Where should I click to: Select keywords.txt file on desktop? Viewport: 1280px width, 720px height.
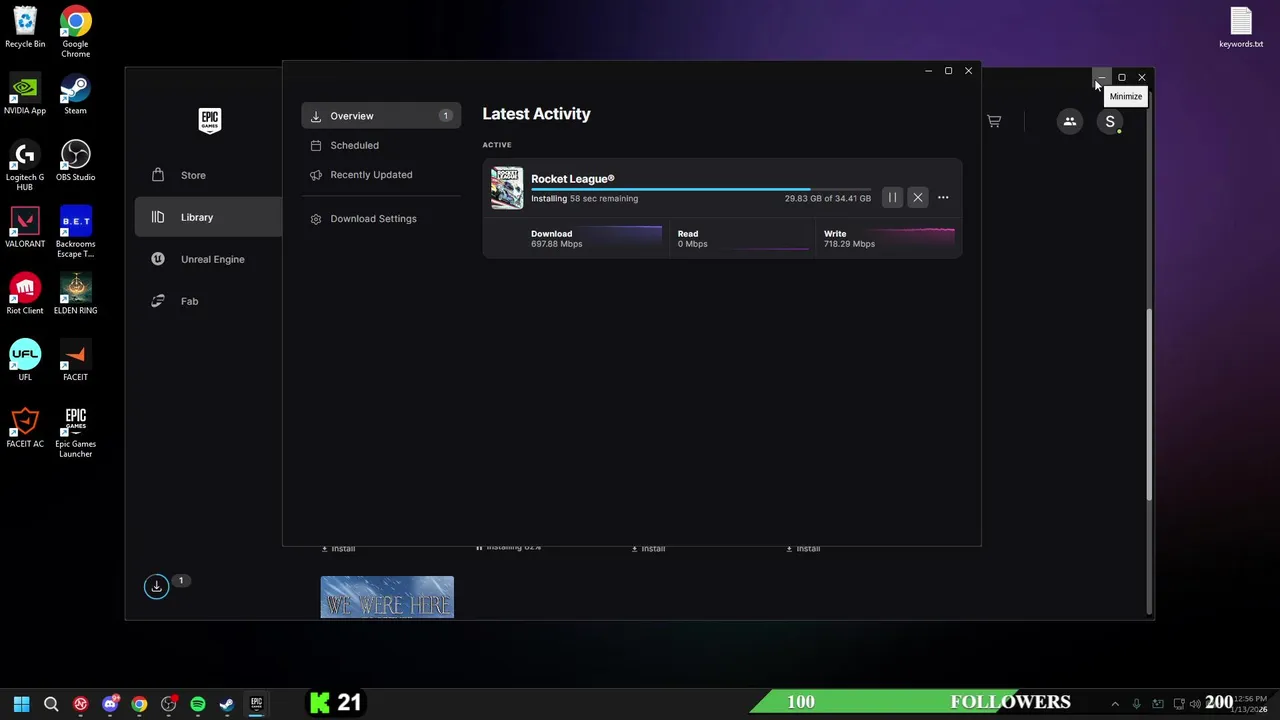tap(1241, 28)
